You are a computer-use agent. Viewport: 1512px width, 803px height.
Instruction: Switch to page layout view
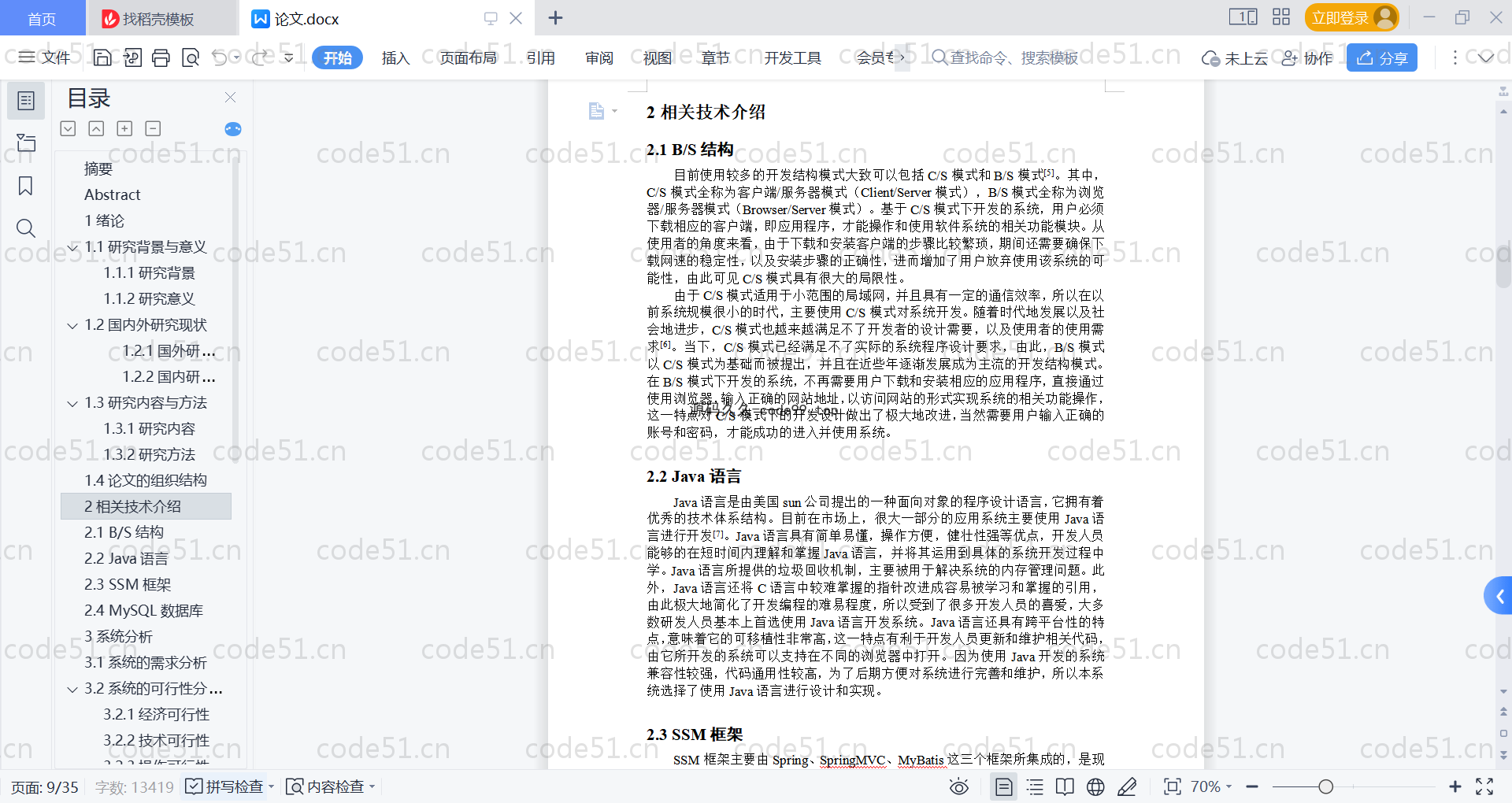tap(1003, 786)
